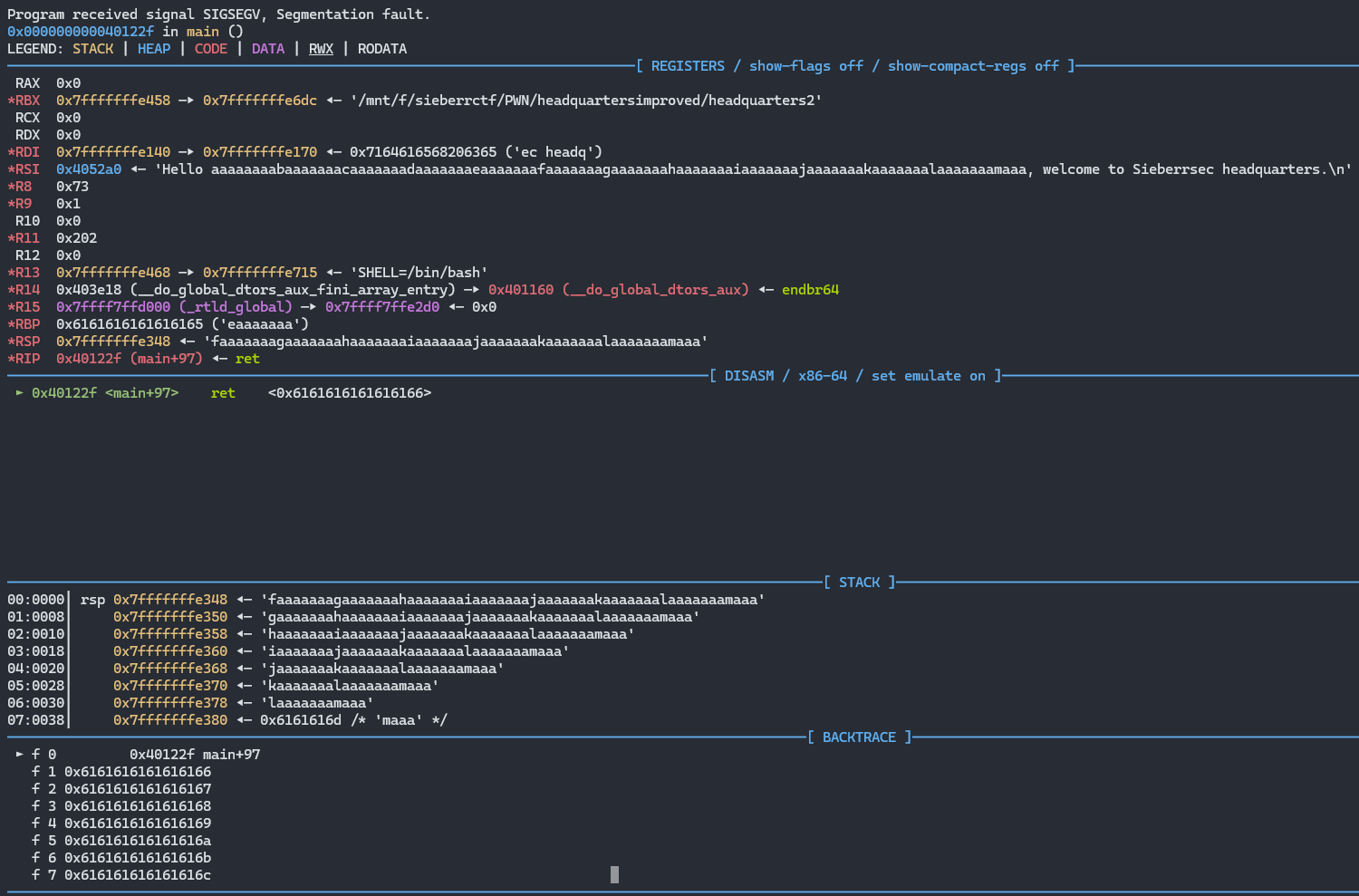Click the RBP register value 0x6161616161616165
1359x896 pixels.
[x=130, y=324]
